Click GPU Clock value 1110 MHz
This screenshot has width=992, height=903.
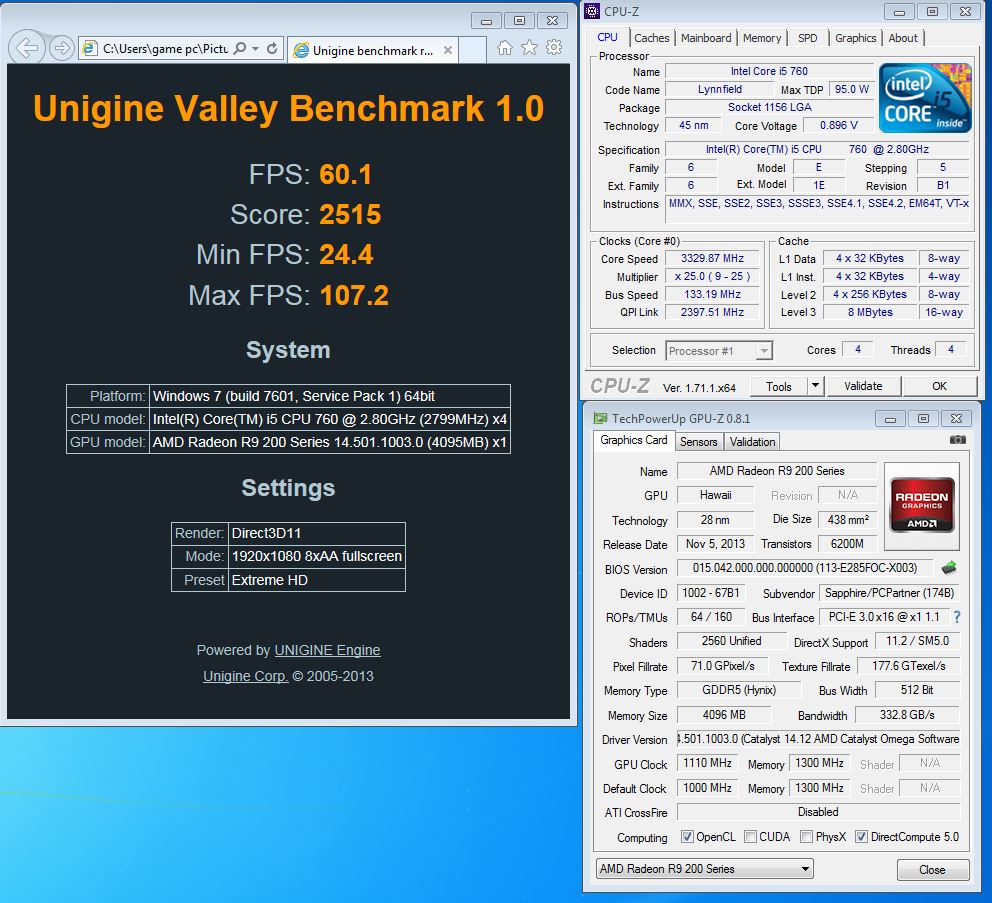pyautogui.click(x=707, y=763)
